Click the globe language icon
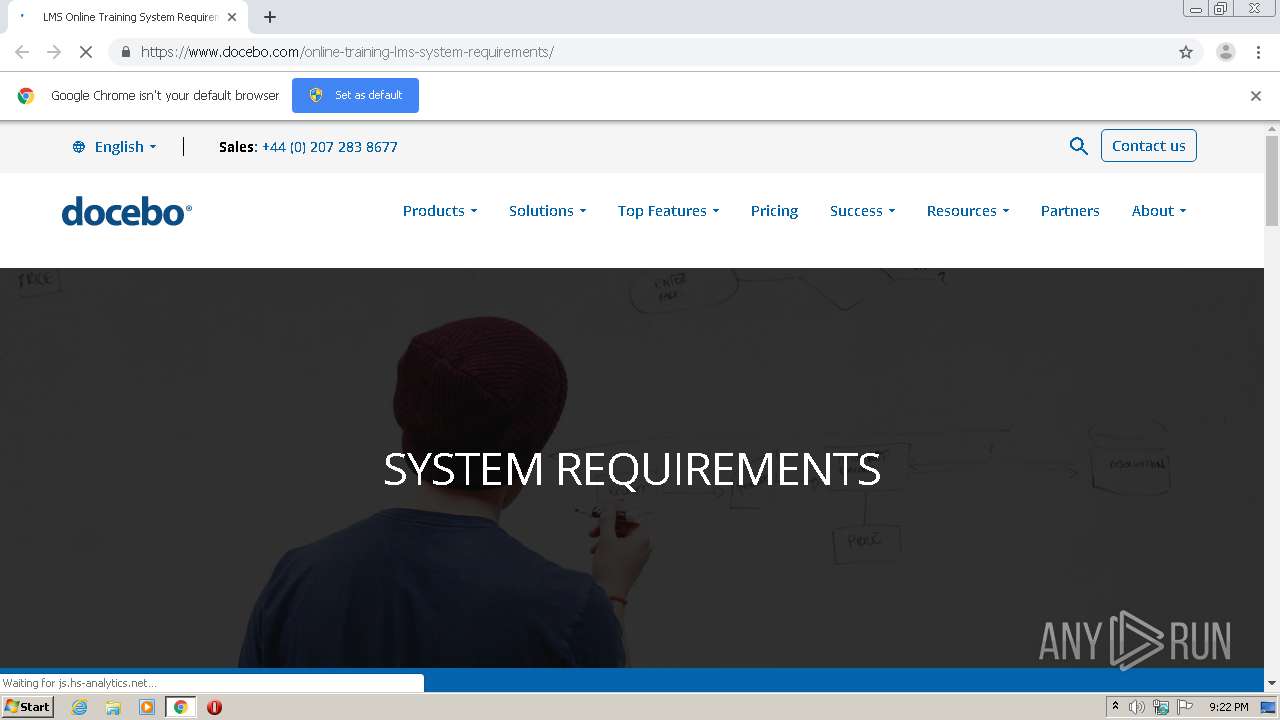The image size is (1280, 720). tap(79, 147)
